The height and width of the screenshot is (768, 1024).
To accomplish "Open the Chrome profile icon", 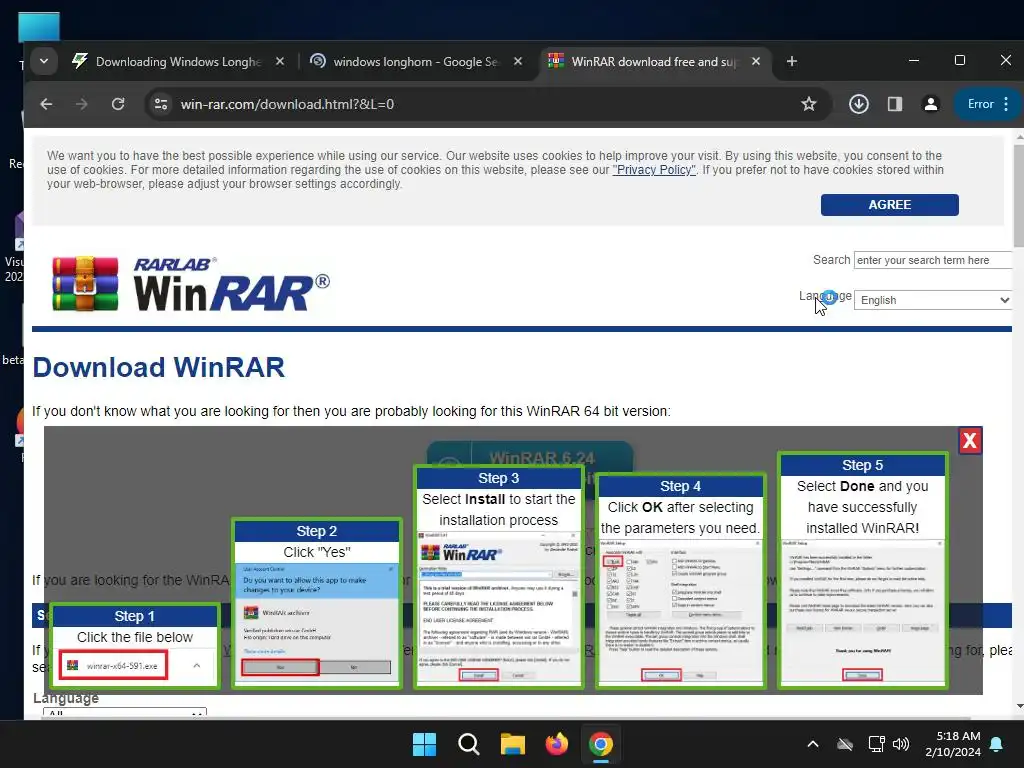I will [x=931, y=104].
